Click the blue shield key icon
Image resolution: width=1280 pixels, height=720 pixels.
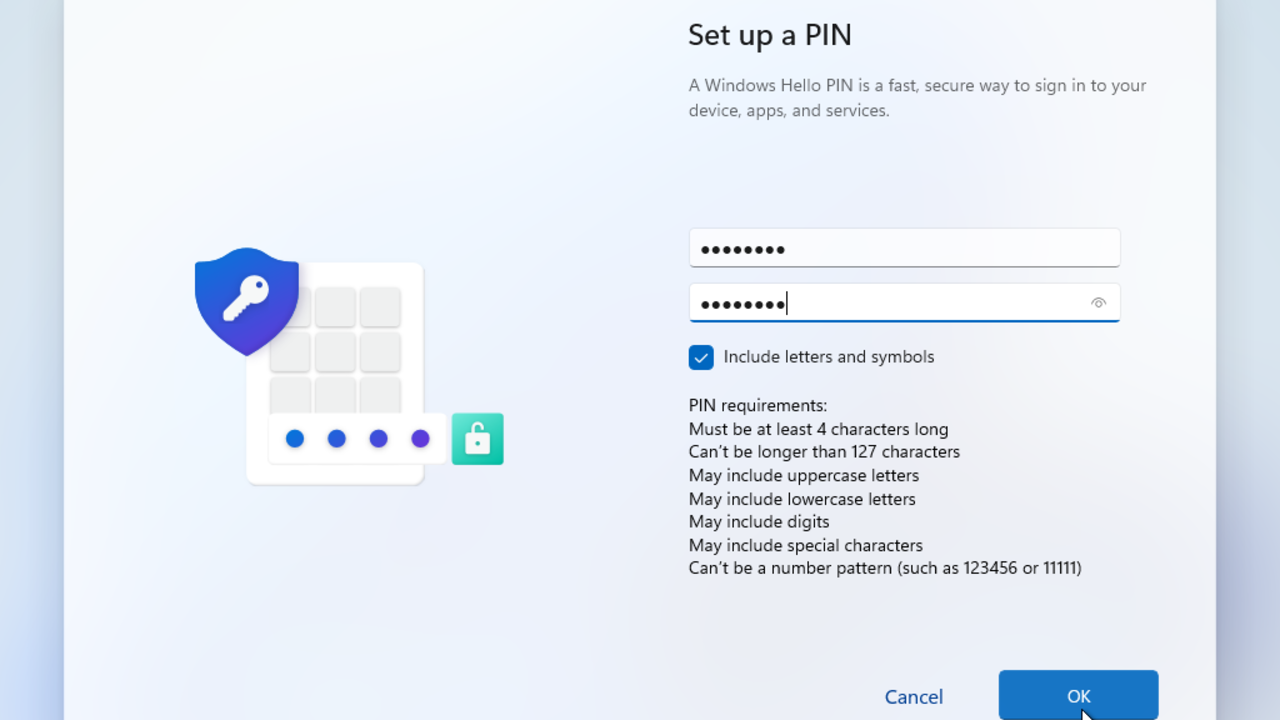[x=247, y=299]
